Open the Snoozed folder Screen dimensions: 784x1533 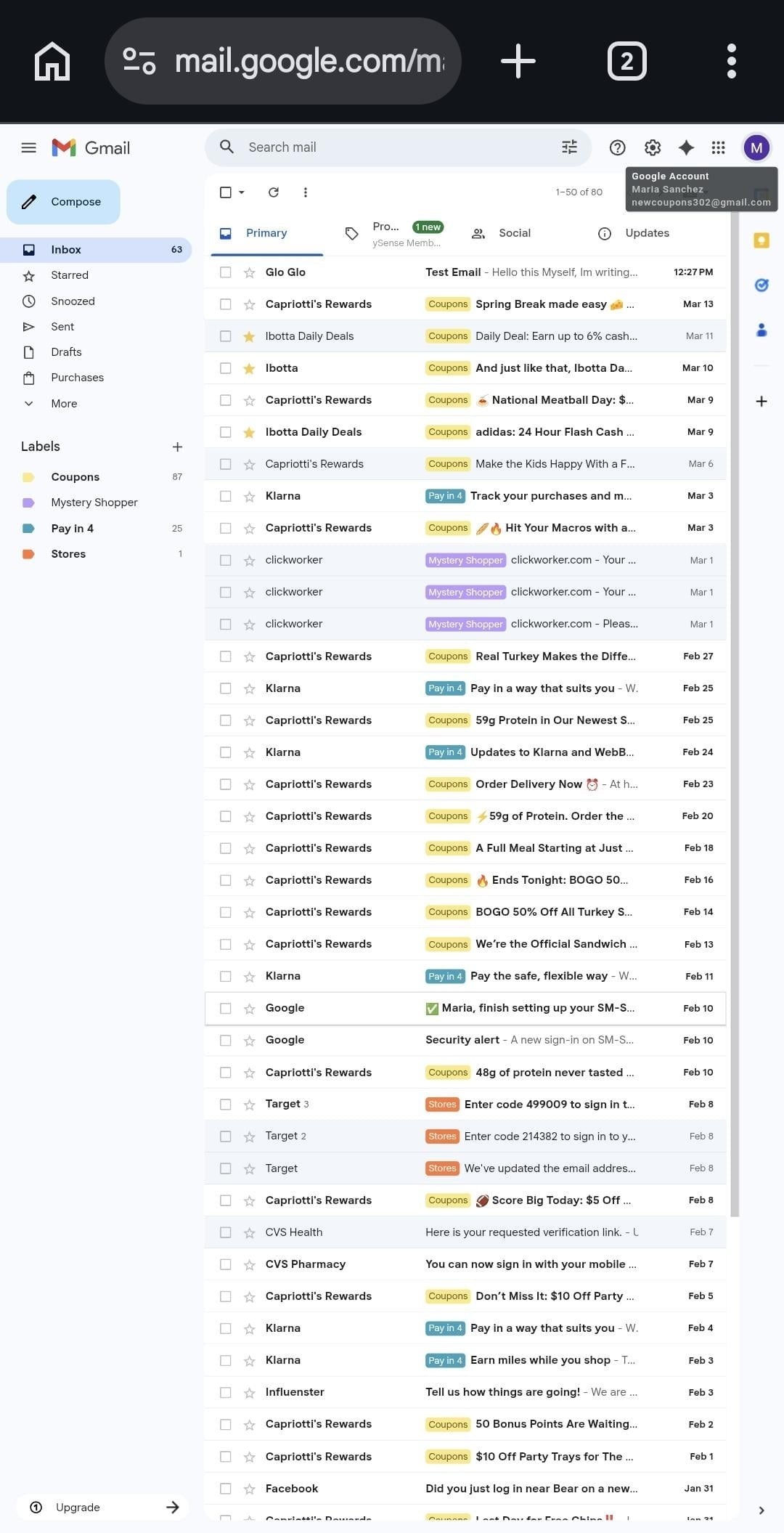tap(96, 301)
